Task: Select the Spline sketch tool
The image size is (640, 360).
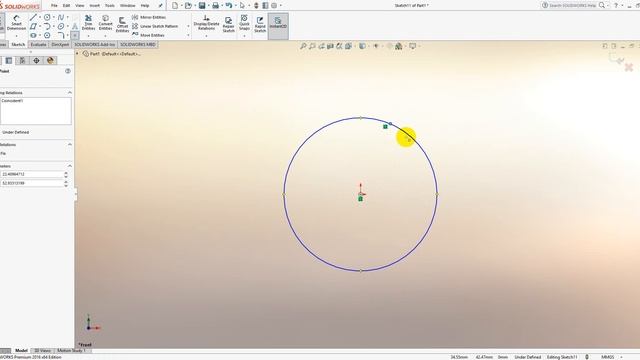Action: click(x=61, y=17)
